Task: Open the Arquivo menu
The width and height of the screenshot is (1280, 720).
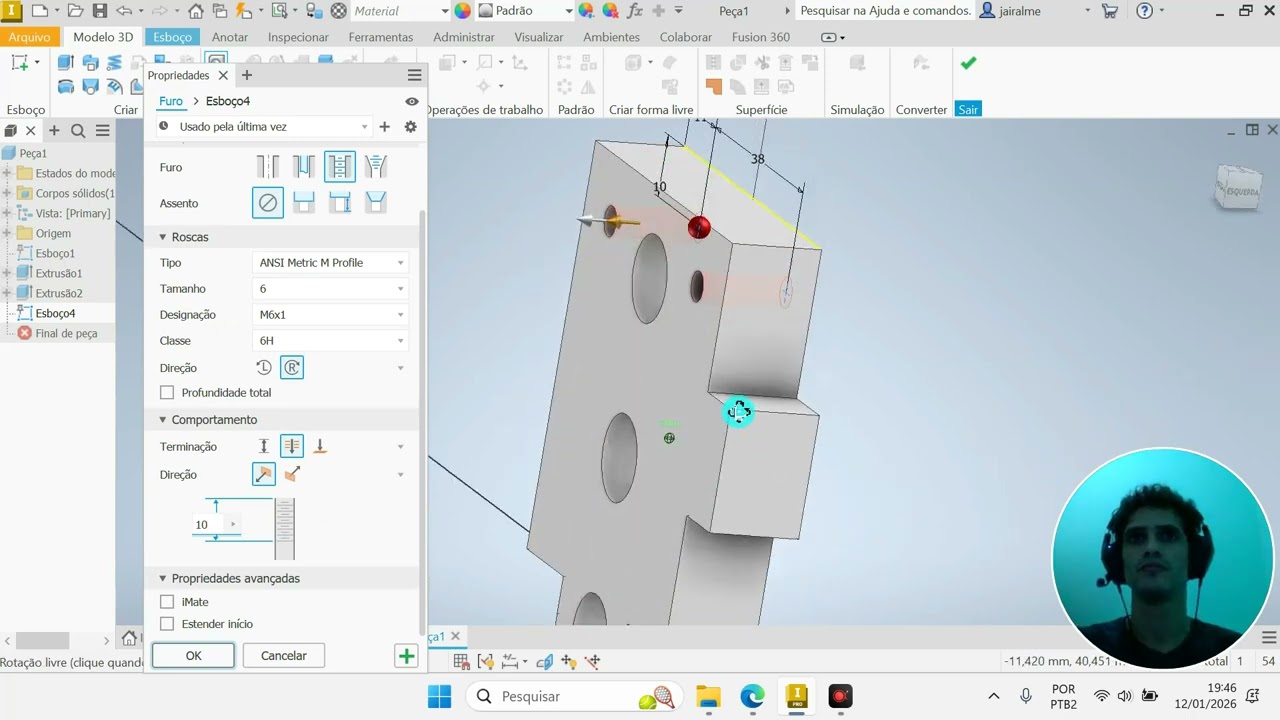Action: point(30,37)
